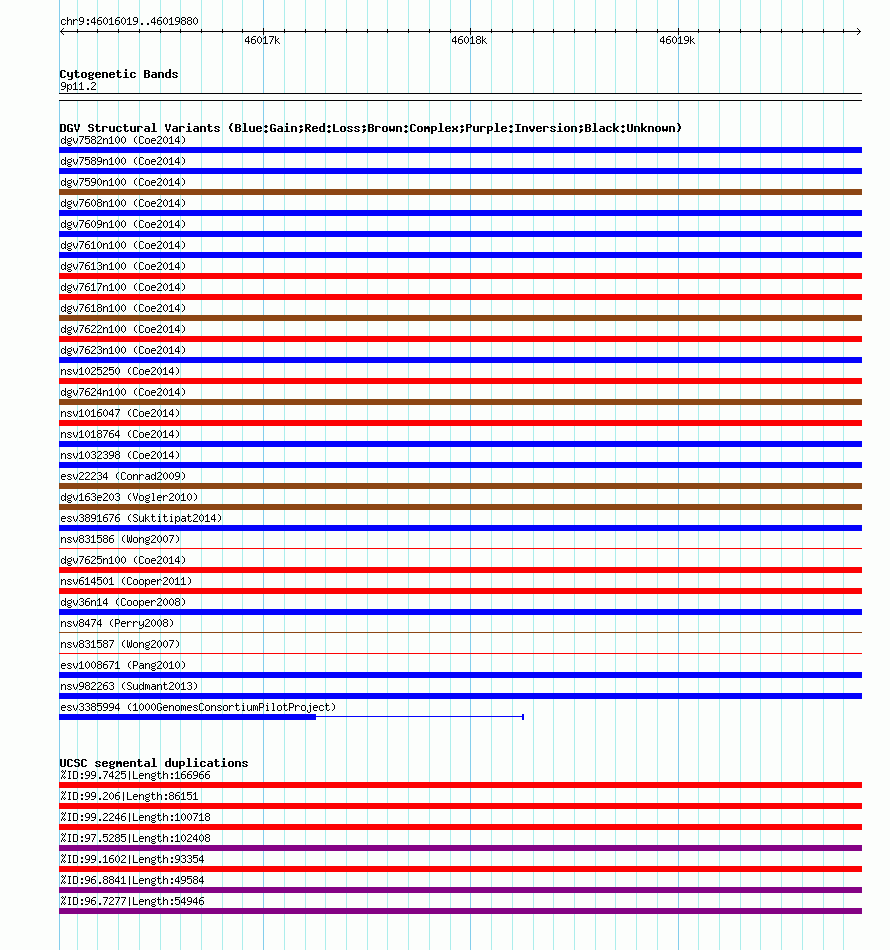Viewport: 890px width, 950px height.
Task: Click the blue bar under esv1008671
Action: click(460, 675)
